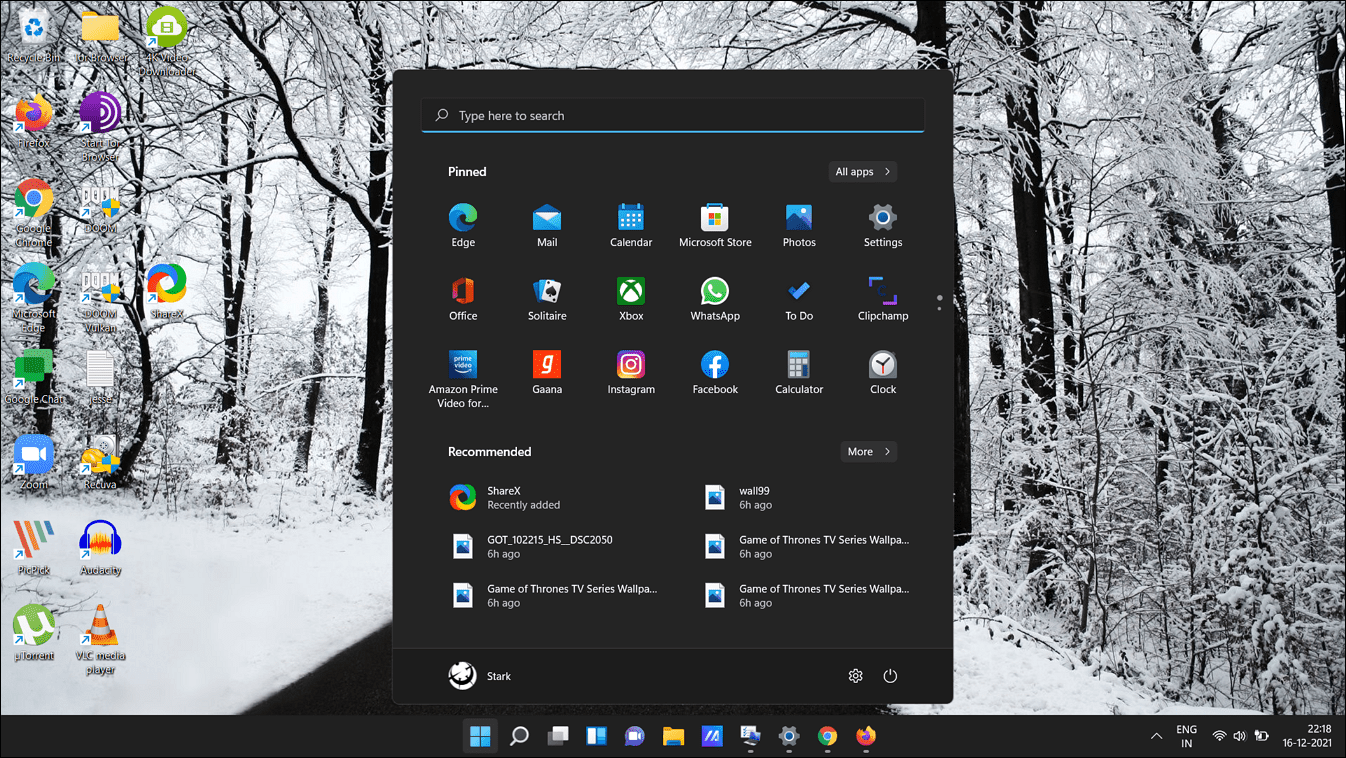
Task: Click the All apps button
Action: click(x=863, y=172)
